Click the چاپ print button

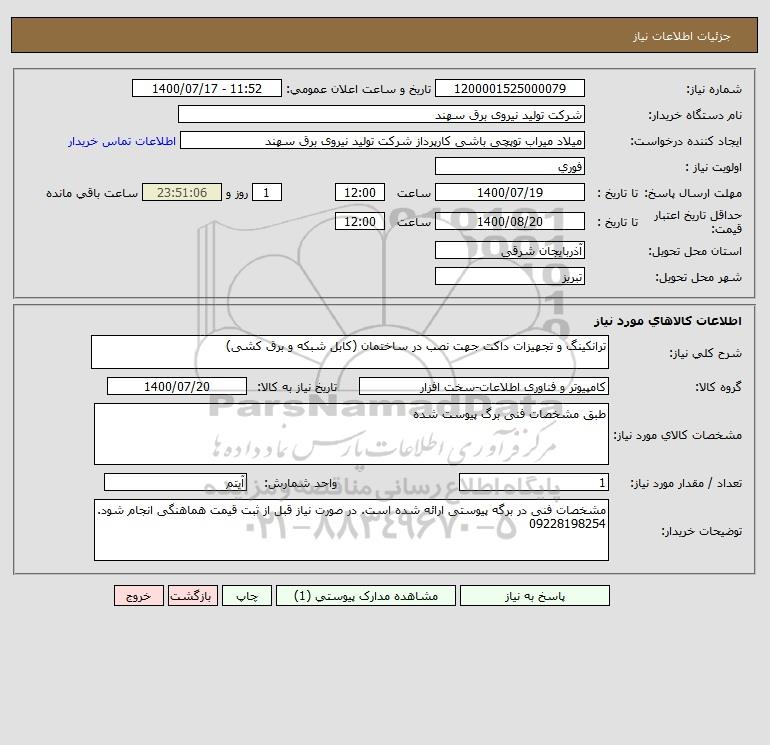click(247, 596)
